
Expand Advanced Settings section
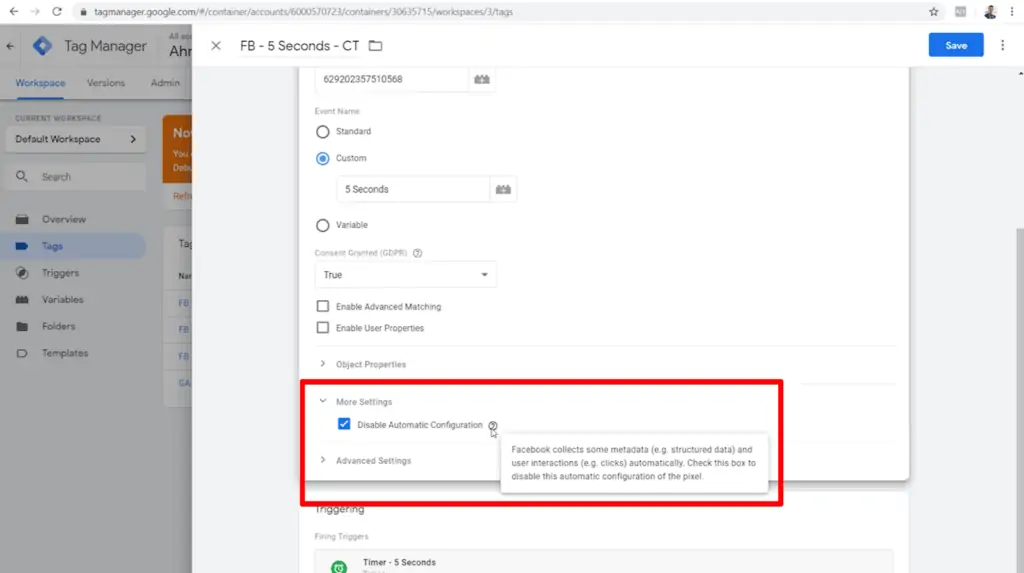[323, 460]
